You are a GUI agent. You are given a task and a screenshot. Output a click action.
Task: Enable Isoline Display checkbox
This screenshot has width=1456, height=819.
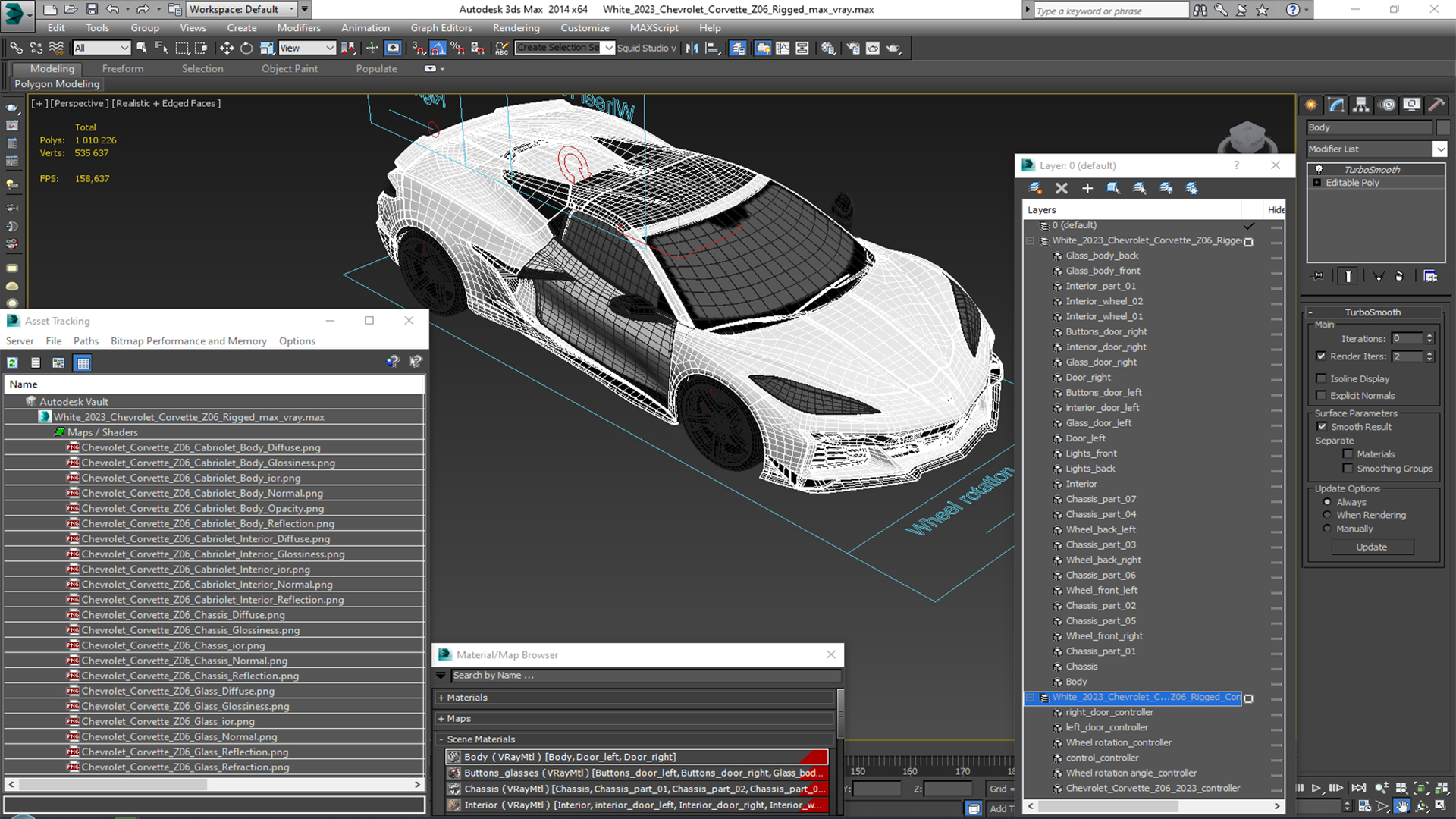coord(1321,378)
